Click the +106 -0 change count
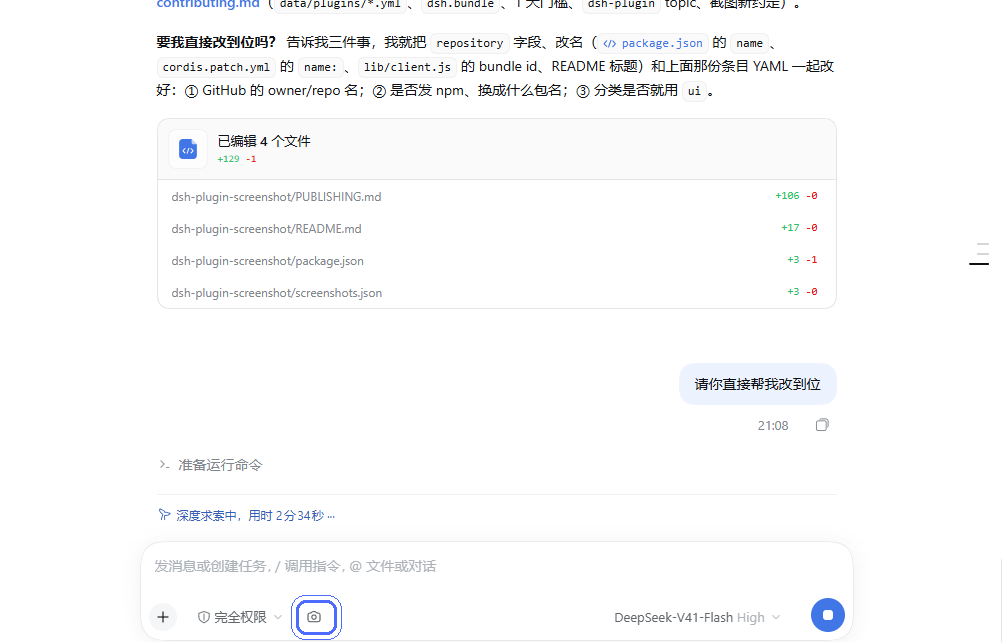Image resolution: width=1002 pixels, height=642 pixels. (796, 196)
